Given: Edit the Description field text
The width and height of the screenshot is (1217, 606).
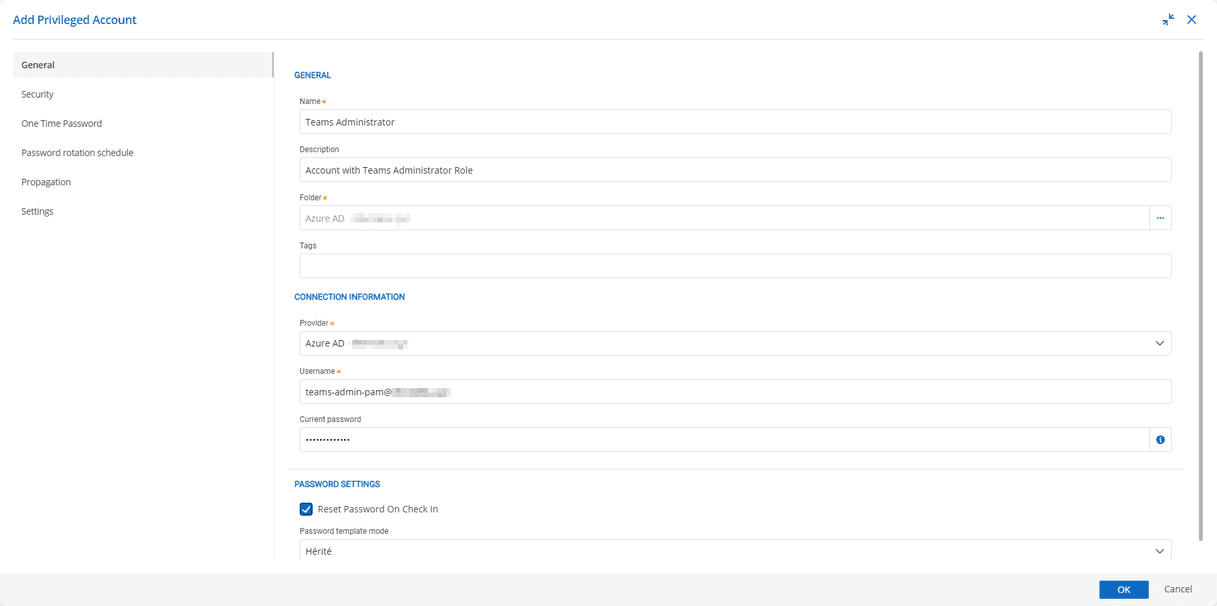Looking at the screenshot, I should (700, 169).
